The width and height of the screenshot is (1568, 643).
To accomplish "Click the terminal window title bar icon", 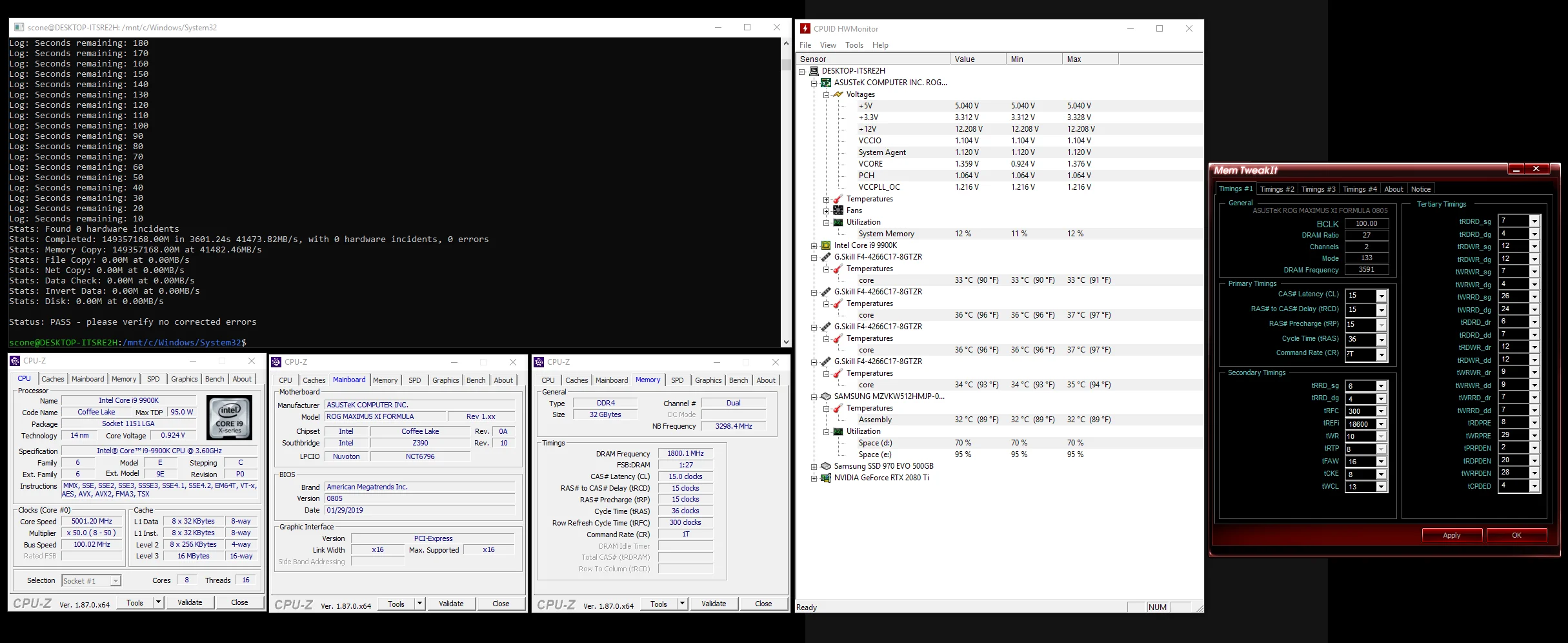I will [19, 27].
